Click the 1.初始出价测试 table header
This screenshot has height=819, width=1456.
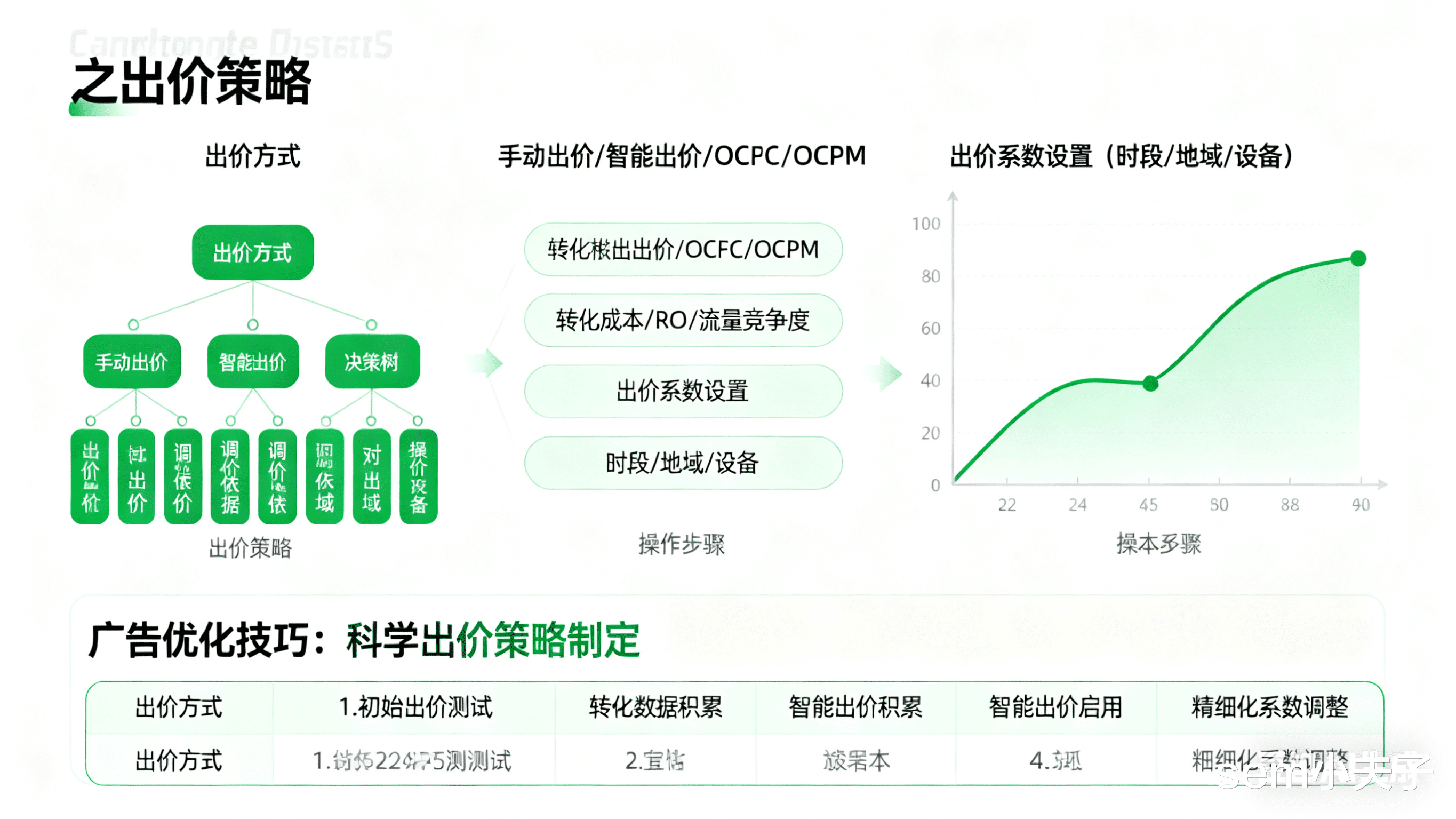415,707
